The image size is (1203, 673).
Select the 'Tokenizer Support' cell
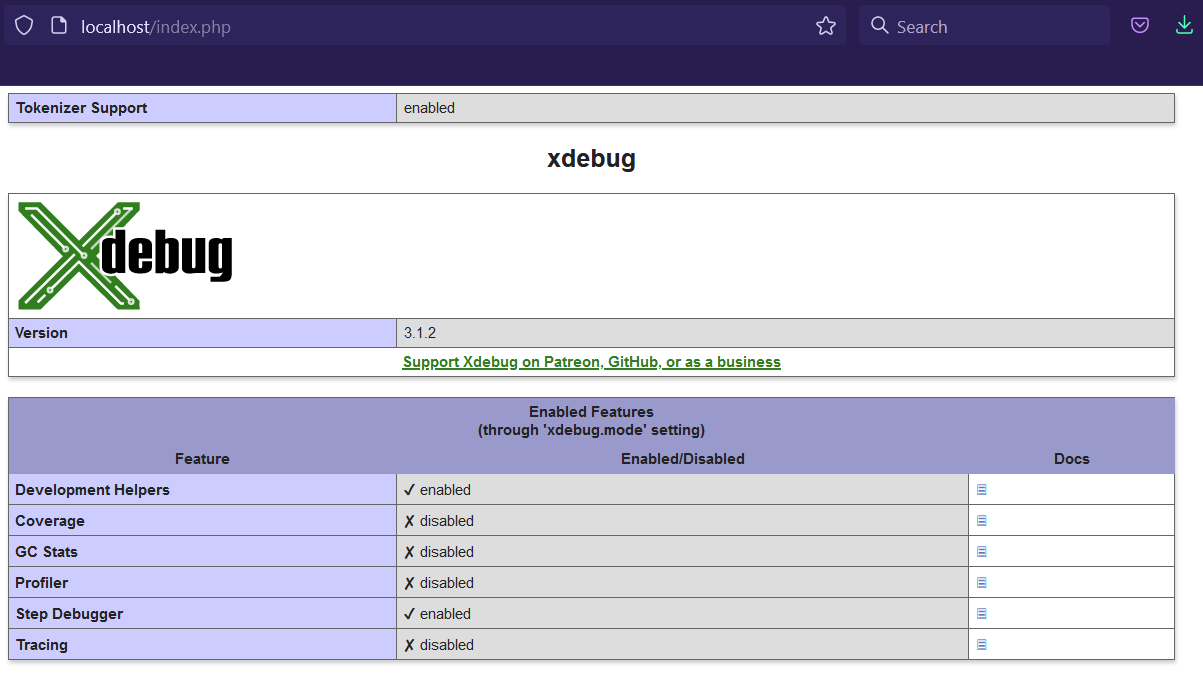click(x=202, y=108)
